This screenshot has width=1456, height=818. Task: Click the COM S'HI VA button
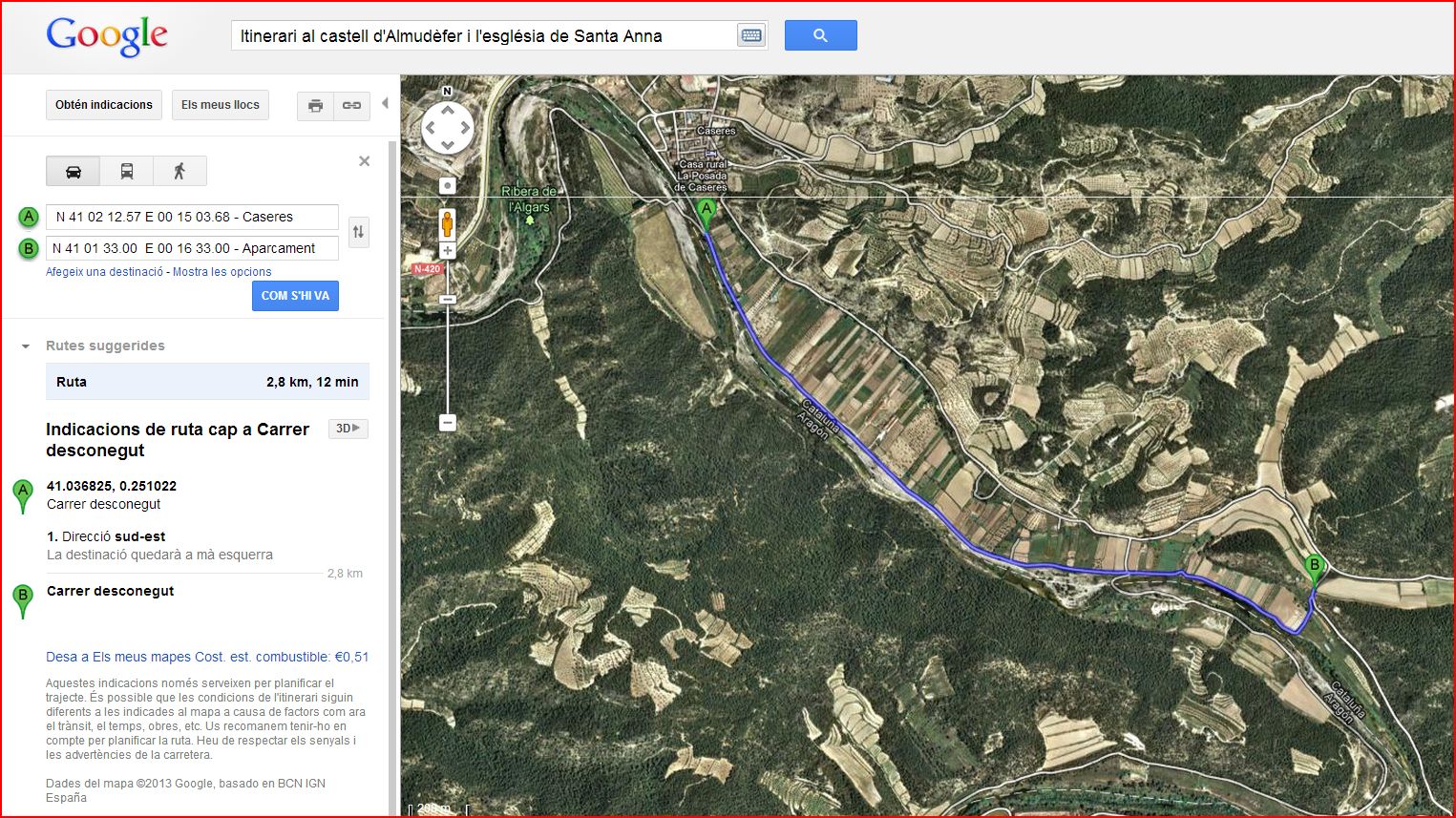coord(295,296)
